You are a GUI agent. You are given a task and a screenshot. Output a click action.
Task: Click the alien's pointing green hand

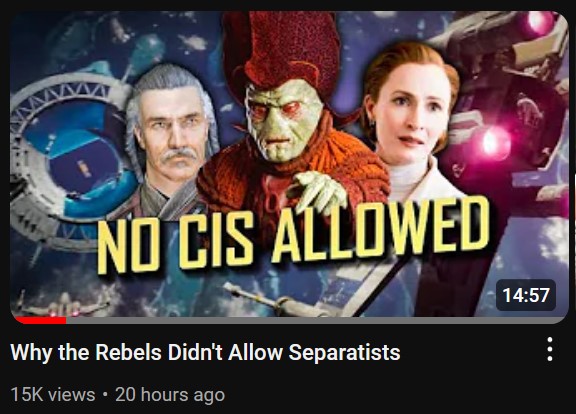320,191
